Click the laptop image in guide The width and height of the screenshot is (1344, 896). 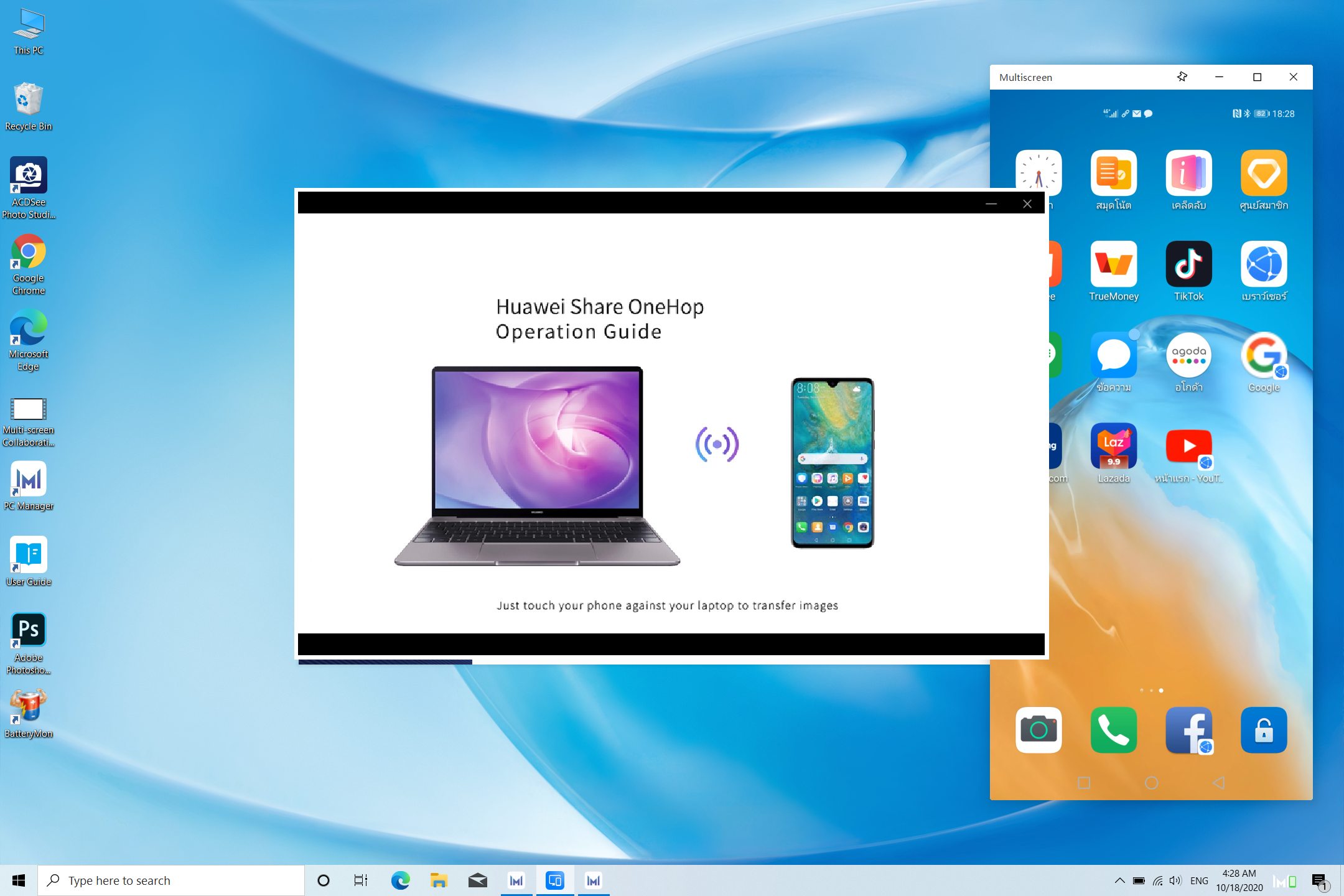tap(537, 466)
